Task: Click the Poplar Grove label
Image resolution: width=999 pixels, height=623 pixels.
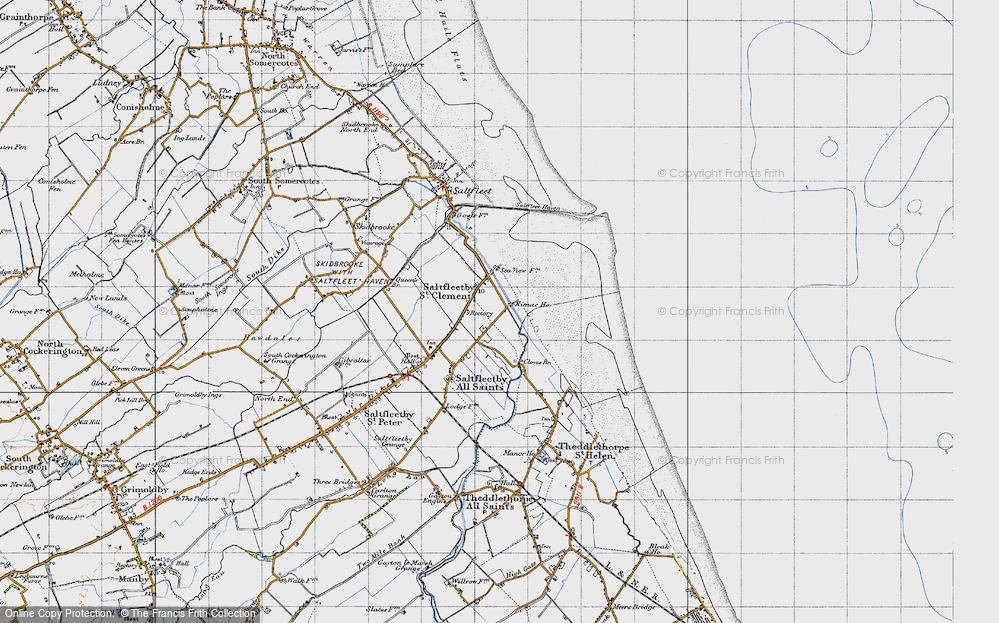Action: point(308,8)
